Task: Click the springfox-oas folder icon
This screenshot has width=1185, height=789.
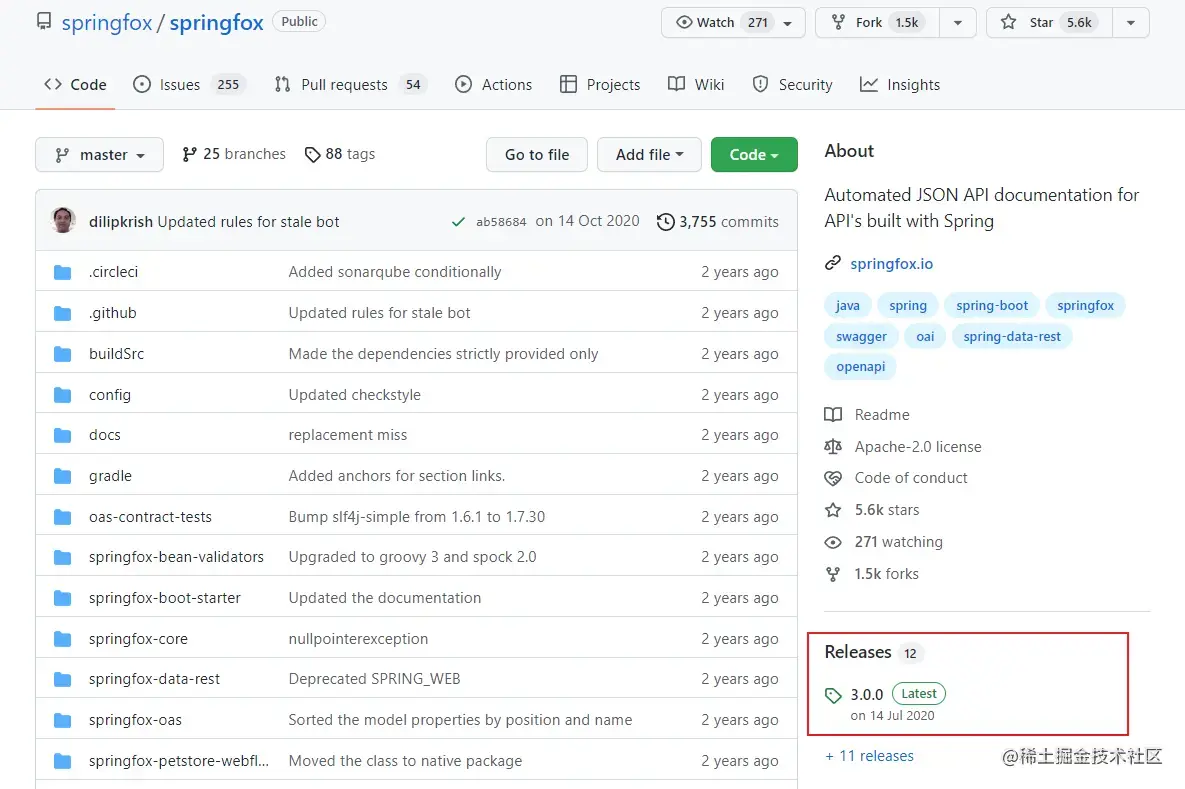Action: click(63, 720)
